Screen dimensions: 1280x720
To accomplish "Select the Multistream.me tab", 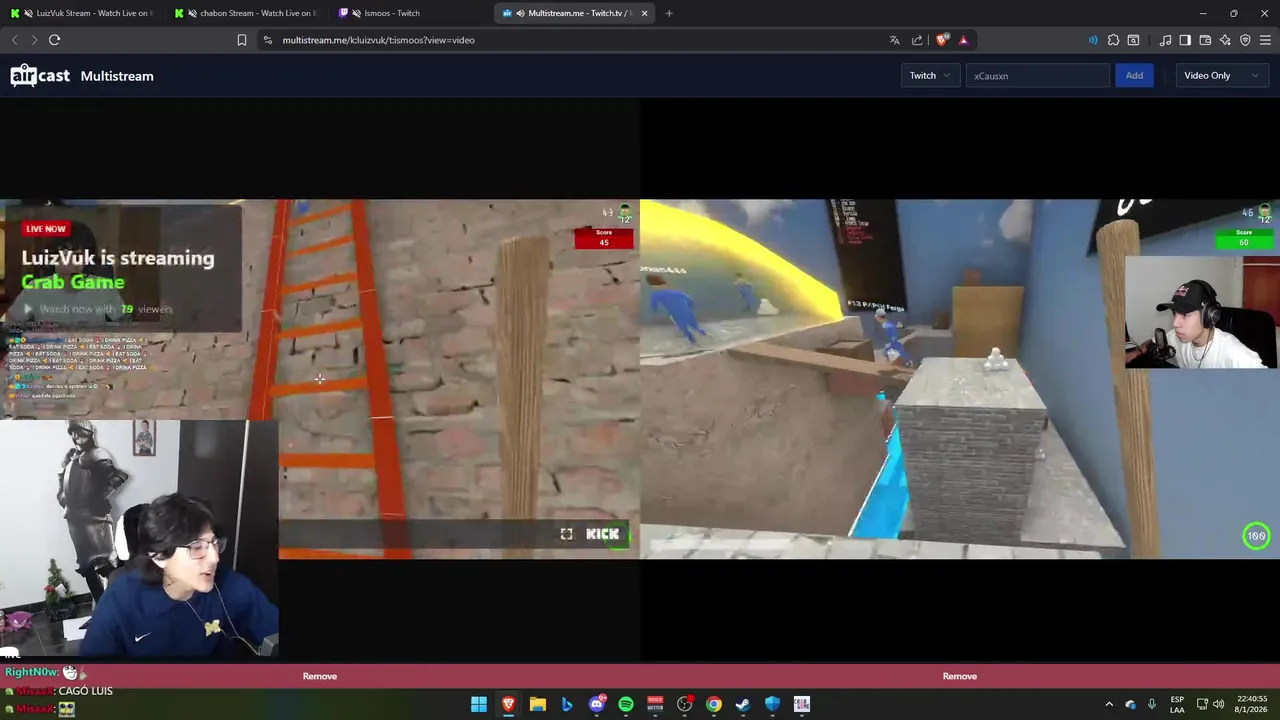I will click(575, 13).
